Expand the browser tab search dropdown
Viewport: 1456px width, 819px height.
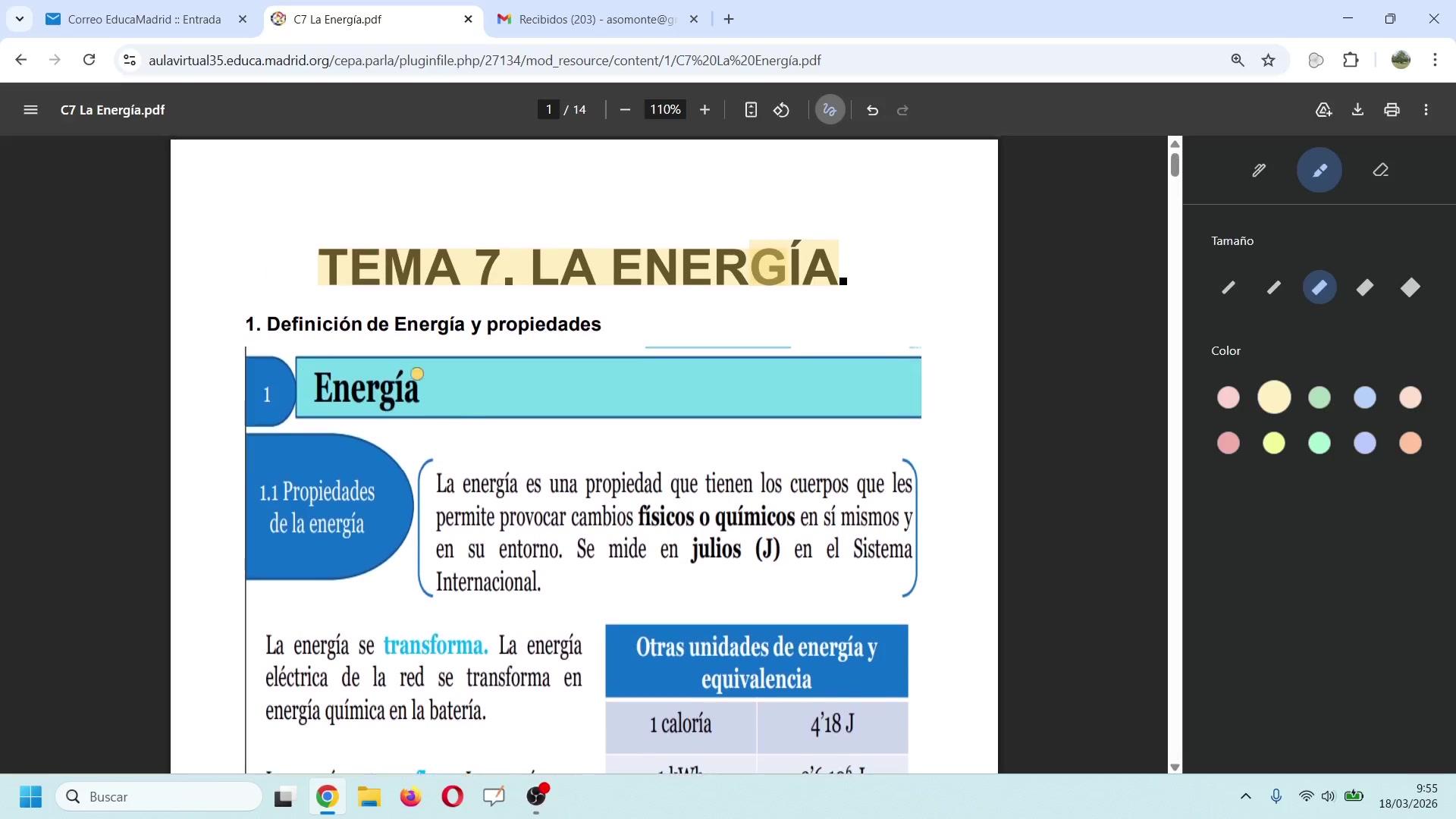pos(19,19)
